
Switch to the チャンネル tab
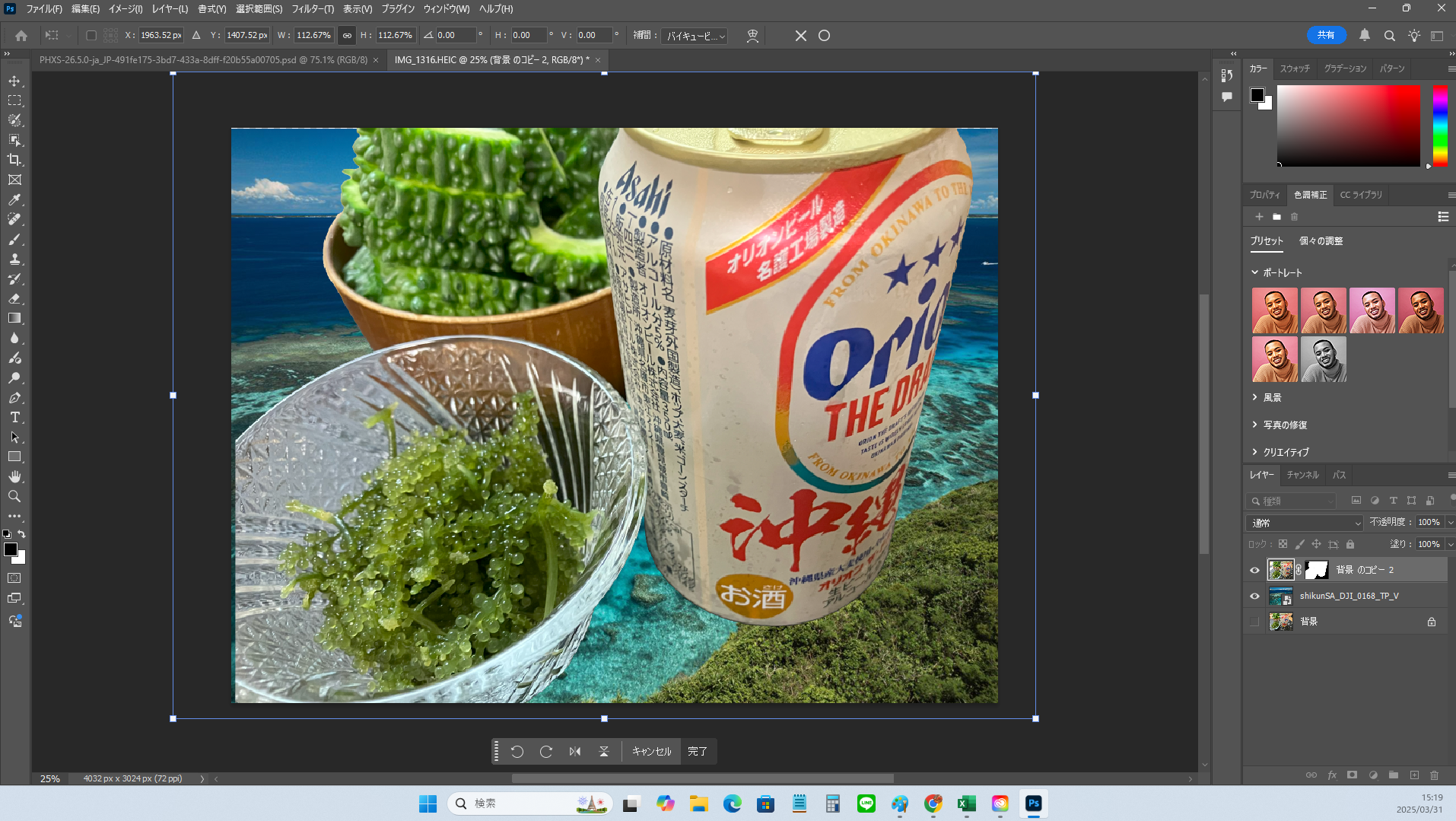pos(1302,475)
